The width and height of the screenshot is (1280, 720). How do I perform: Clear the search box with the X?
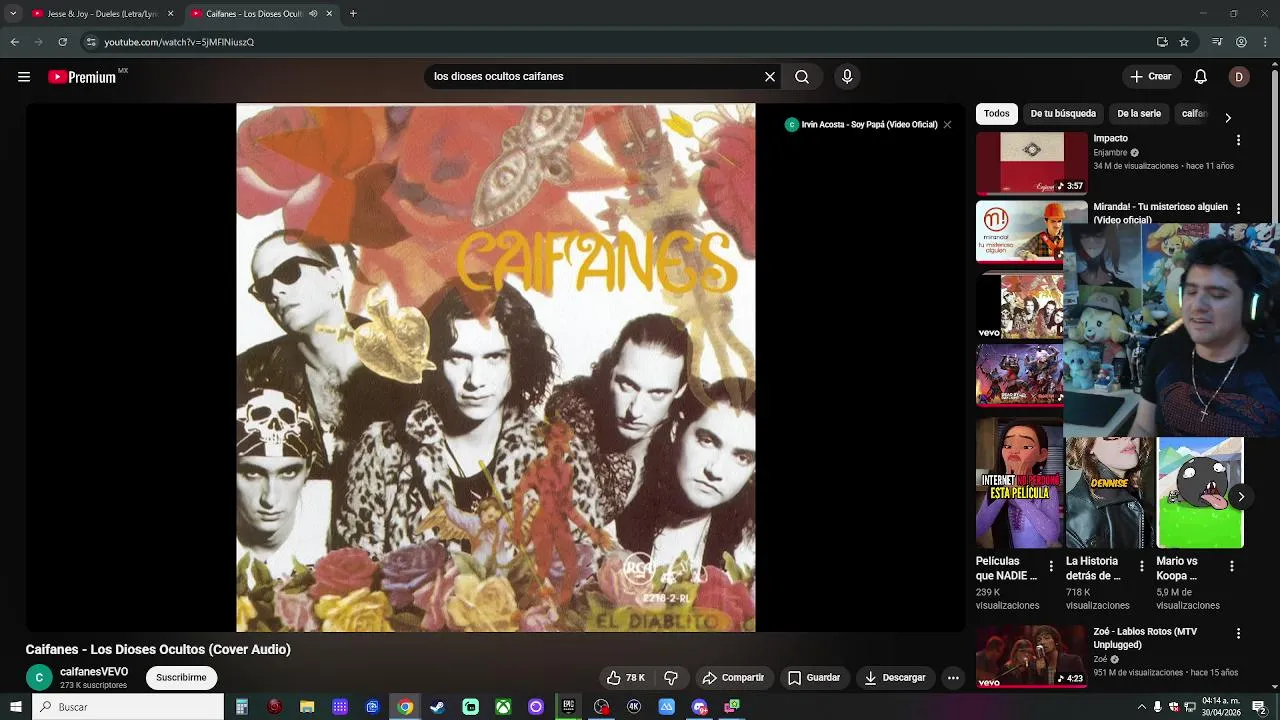click(770, 77)
